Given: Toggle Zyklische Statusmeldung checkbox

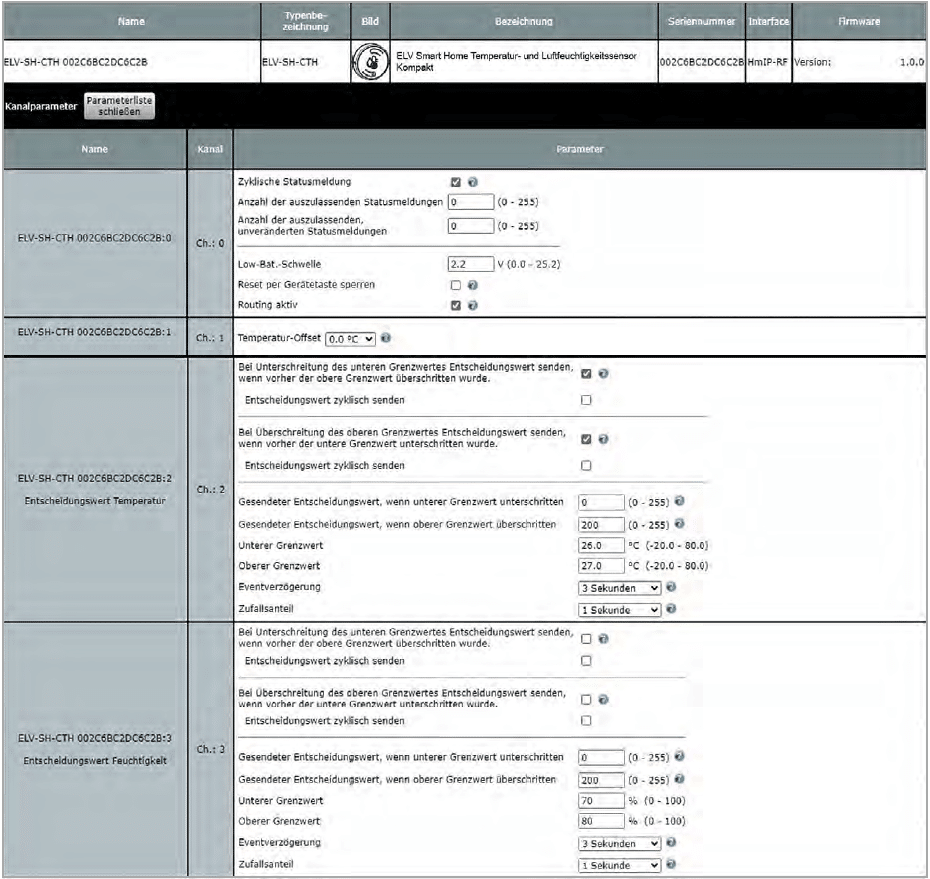Looking at the screenshot, I should tap(456, 182).
